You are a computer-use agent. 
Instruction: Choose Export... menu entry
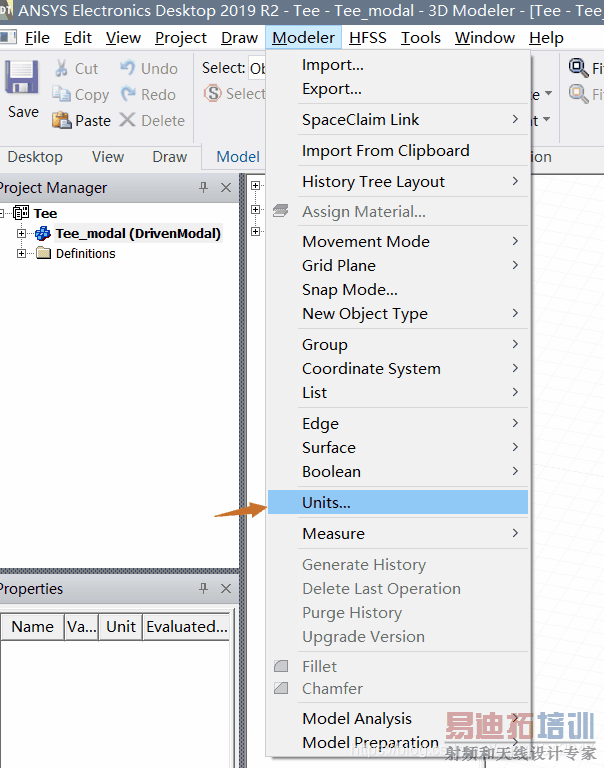pyautogui.click(x=398, y=89)
